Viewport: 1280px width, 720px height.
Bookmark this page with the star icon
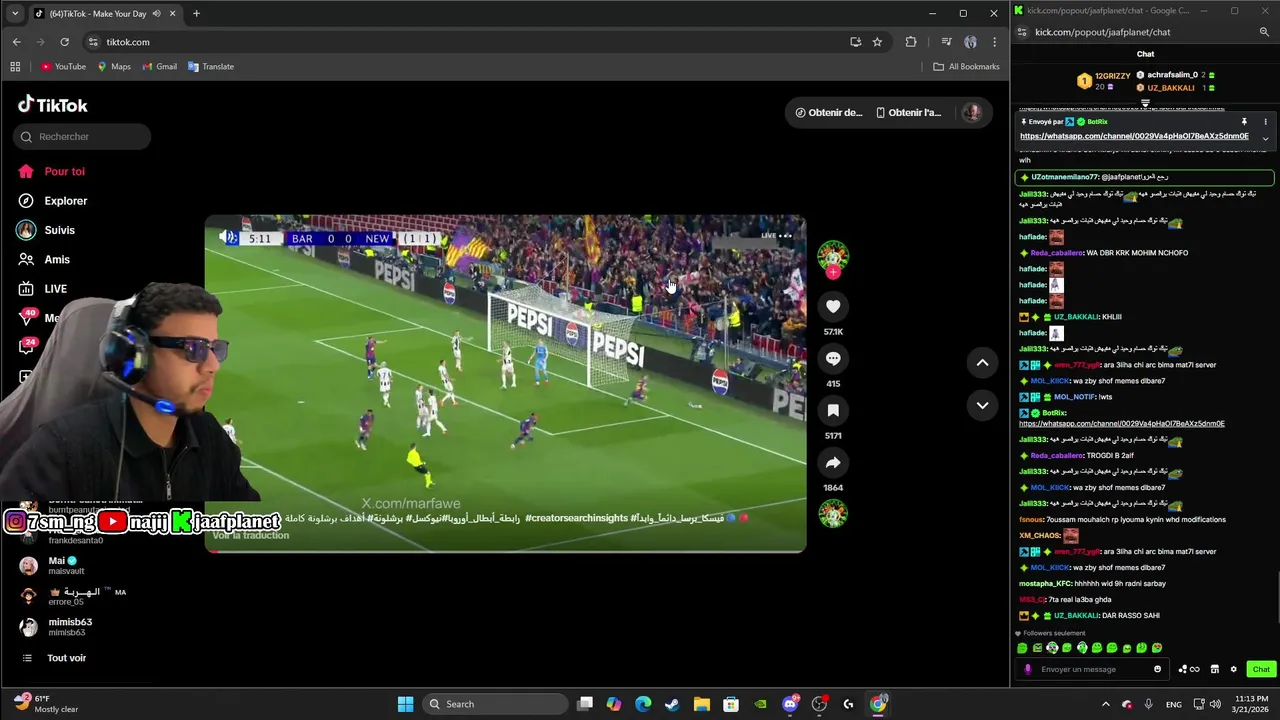click(877, 42)
